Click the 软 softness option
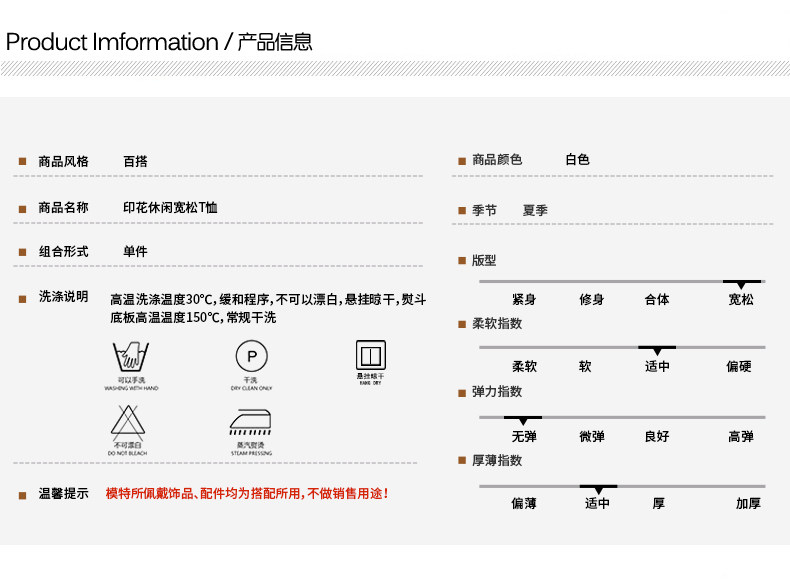The image size is (790, 584). pyautogui.click(x=585, y=366)
